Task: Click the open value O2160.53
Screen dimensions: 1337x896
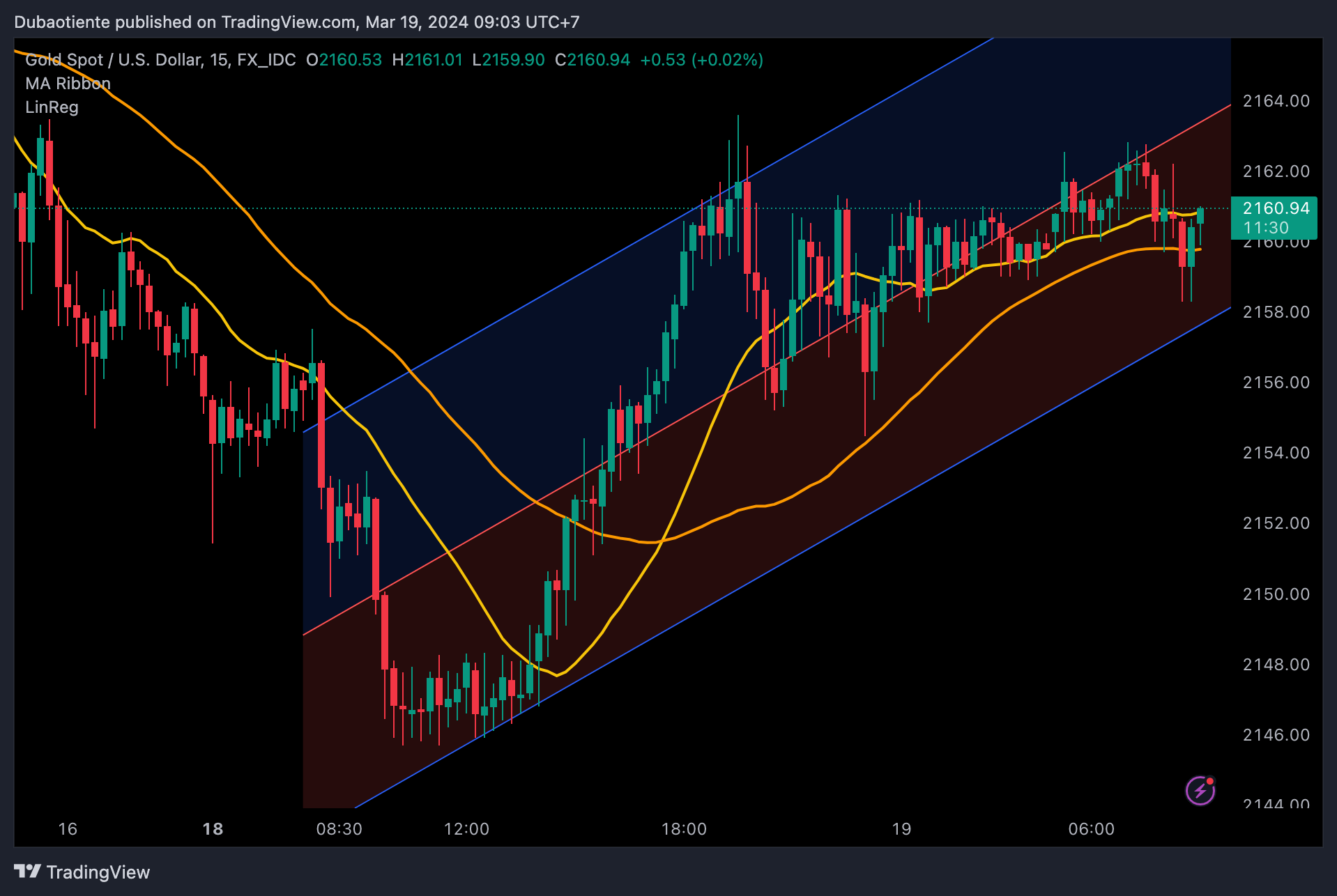Action: [x=344, y=60]
